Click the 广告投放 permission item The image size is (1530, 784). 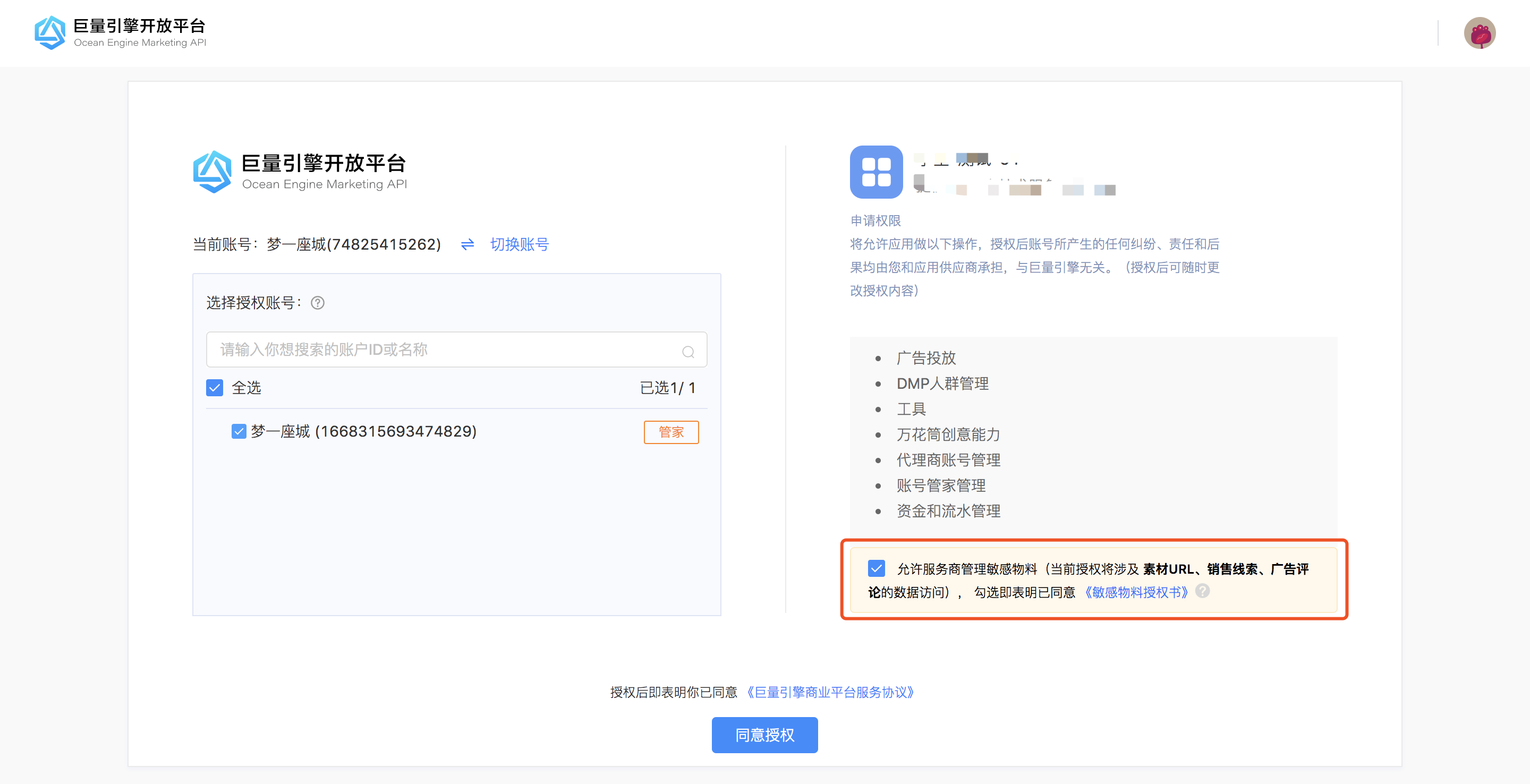click(x=926, y=358)
